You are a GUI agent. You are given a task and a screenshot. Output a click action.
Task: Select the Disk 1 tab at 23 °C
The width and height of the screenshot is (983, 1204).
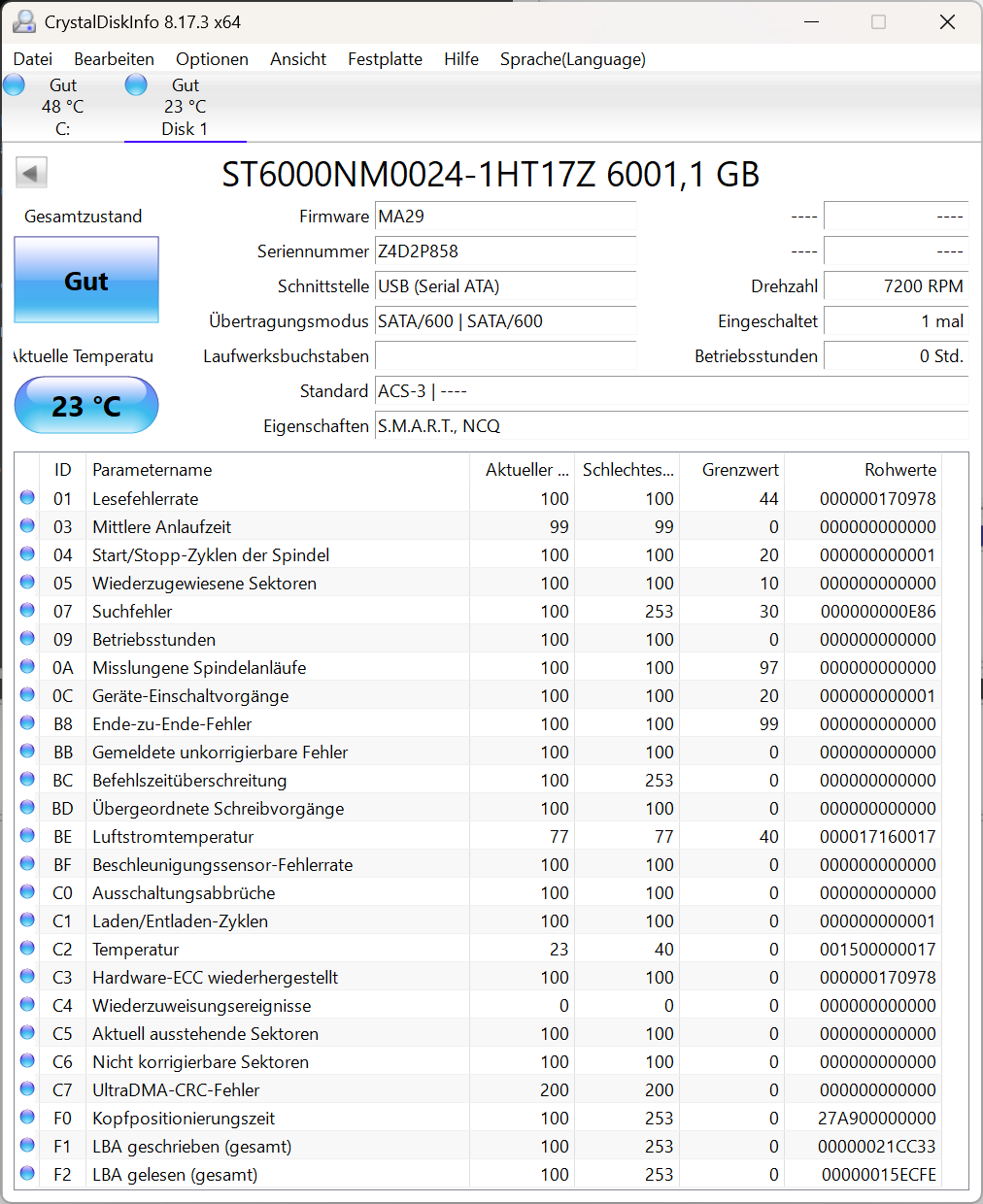(x=185, y=107)
